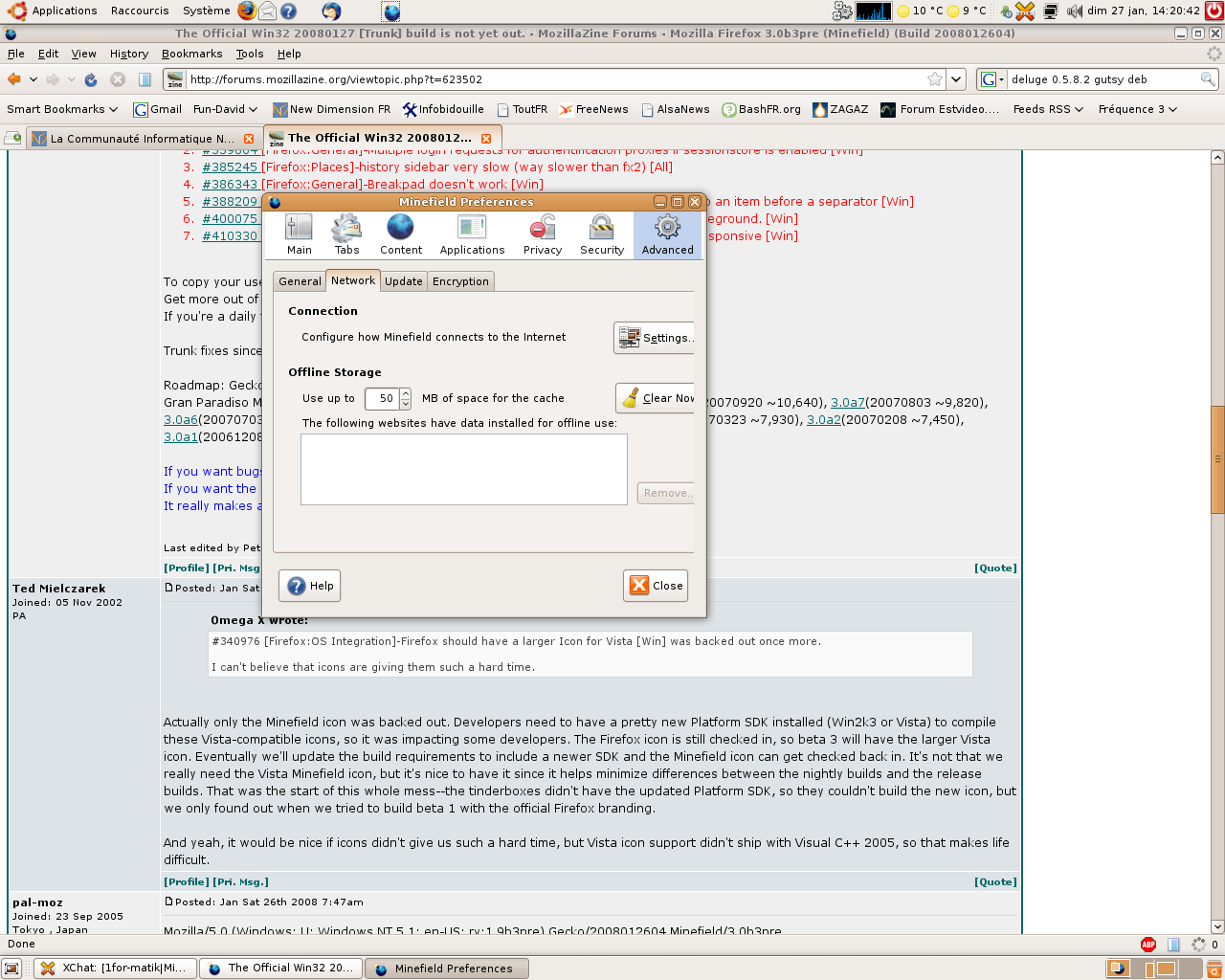The height and width of the screenshot is (980, 1225).
Task: Open the Applications preferences pane
Action: [472, 234]
